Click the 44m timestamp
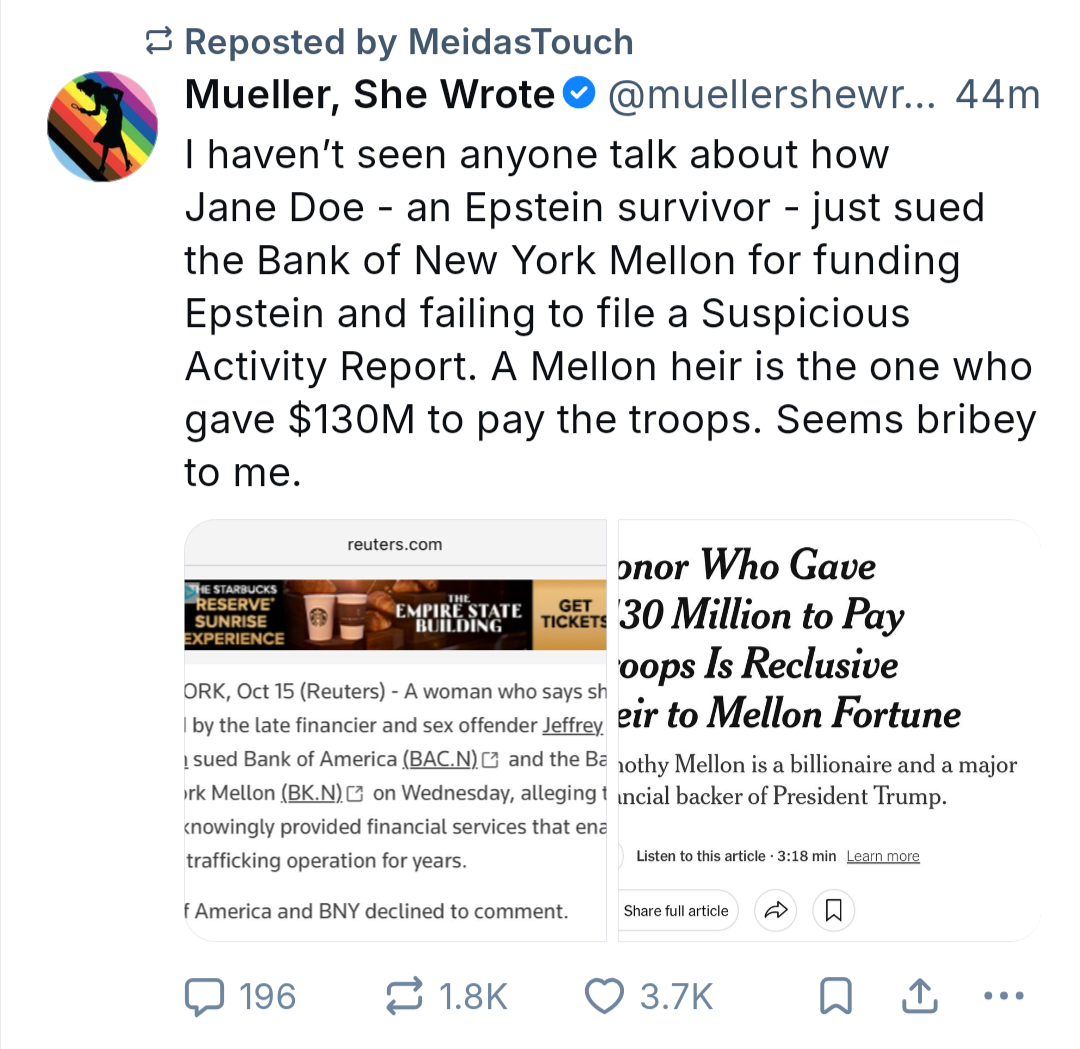Image resolution: width=1080 pixels, height=1049 pixels. [x=997, y=95]
